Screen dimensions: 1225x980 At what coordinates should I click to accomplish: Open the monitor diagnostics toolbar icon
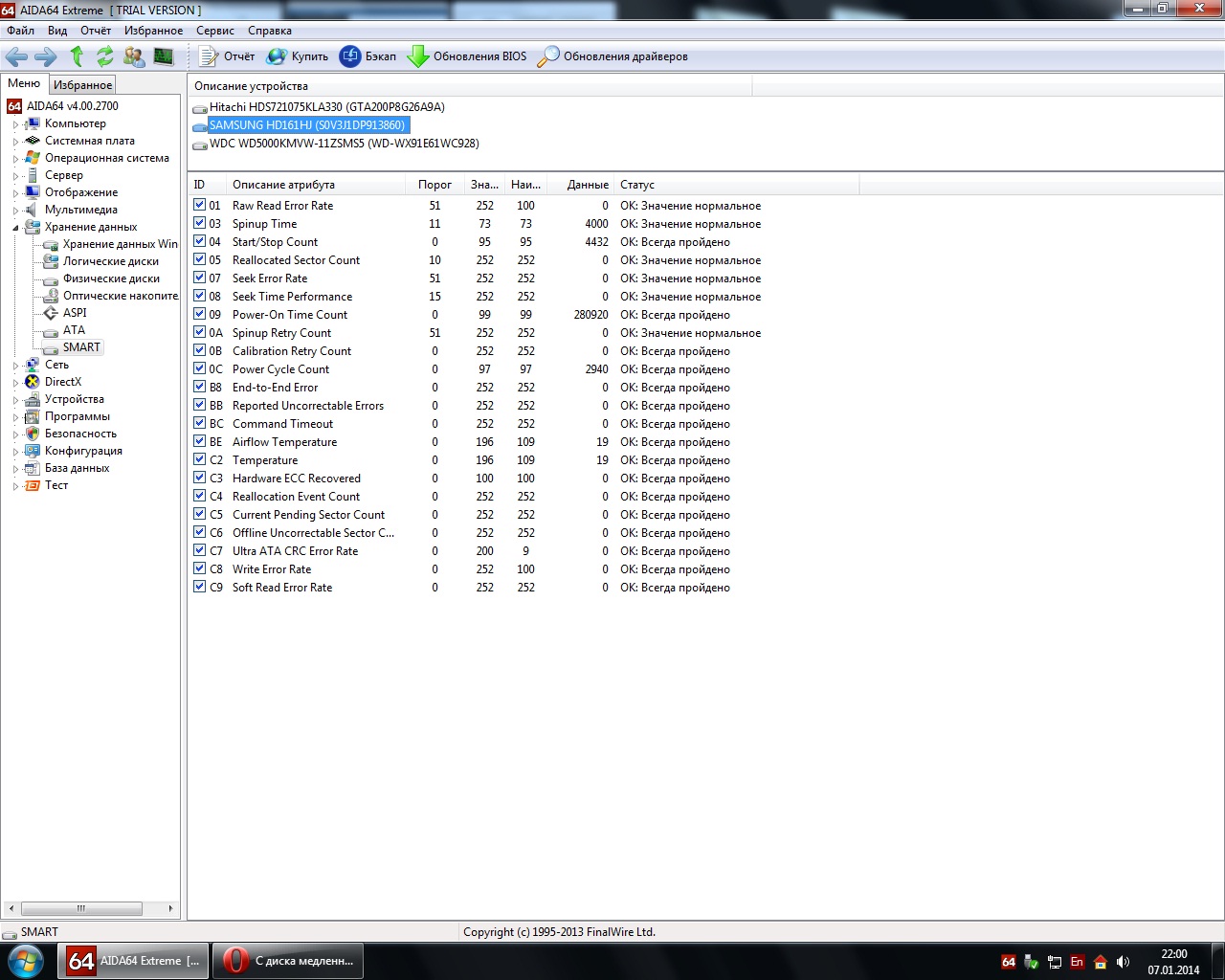(164, 56)
